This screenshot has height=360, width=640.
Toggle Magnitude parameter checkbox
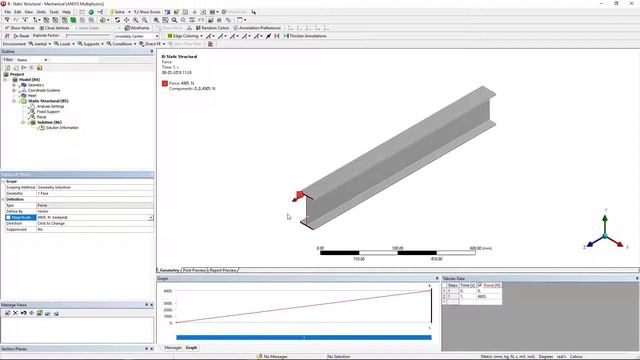tap(8, 218)
